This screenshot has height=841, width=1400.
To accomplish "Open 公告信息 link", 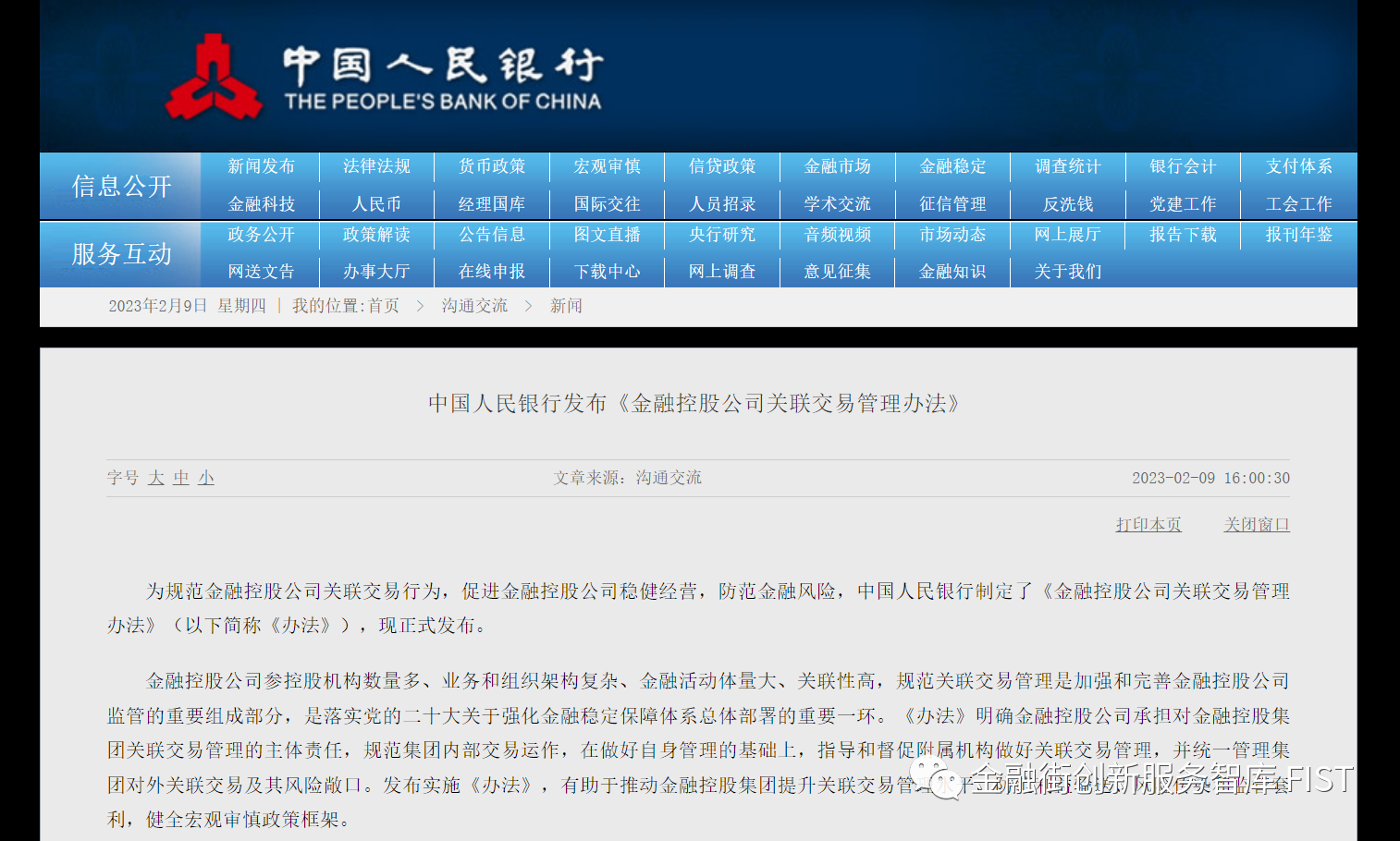I will tap(492, 235).
